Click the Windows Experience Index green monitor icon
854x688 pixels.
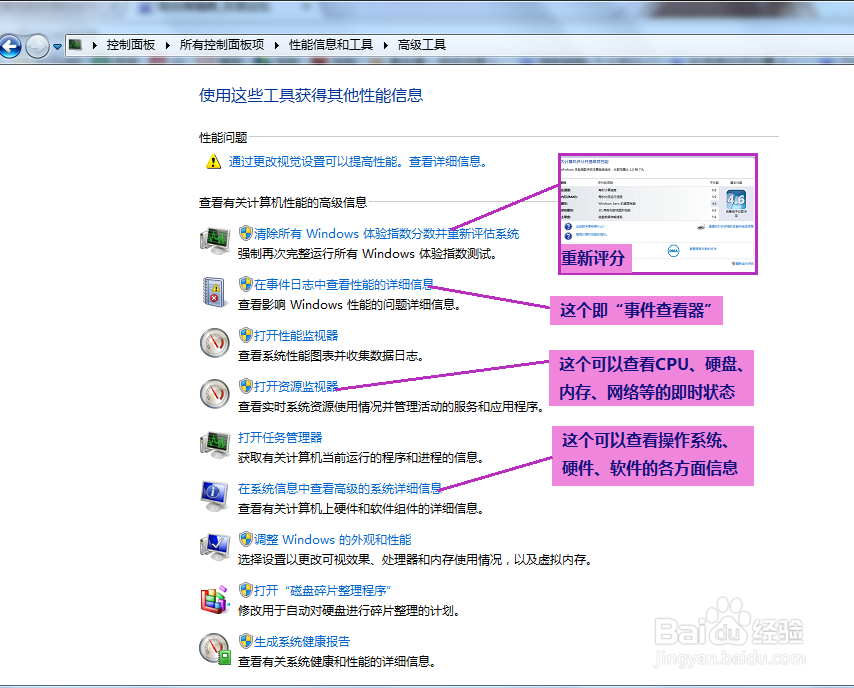point(214,241)
